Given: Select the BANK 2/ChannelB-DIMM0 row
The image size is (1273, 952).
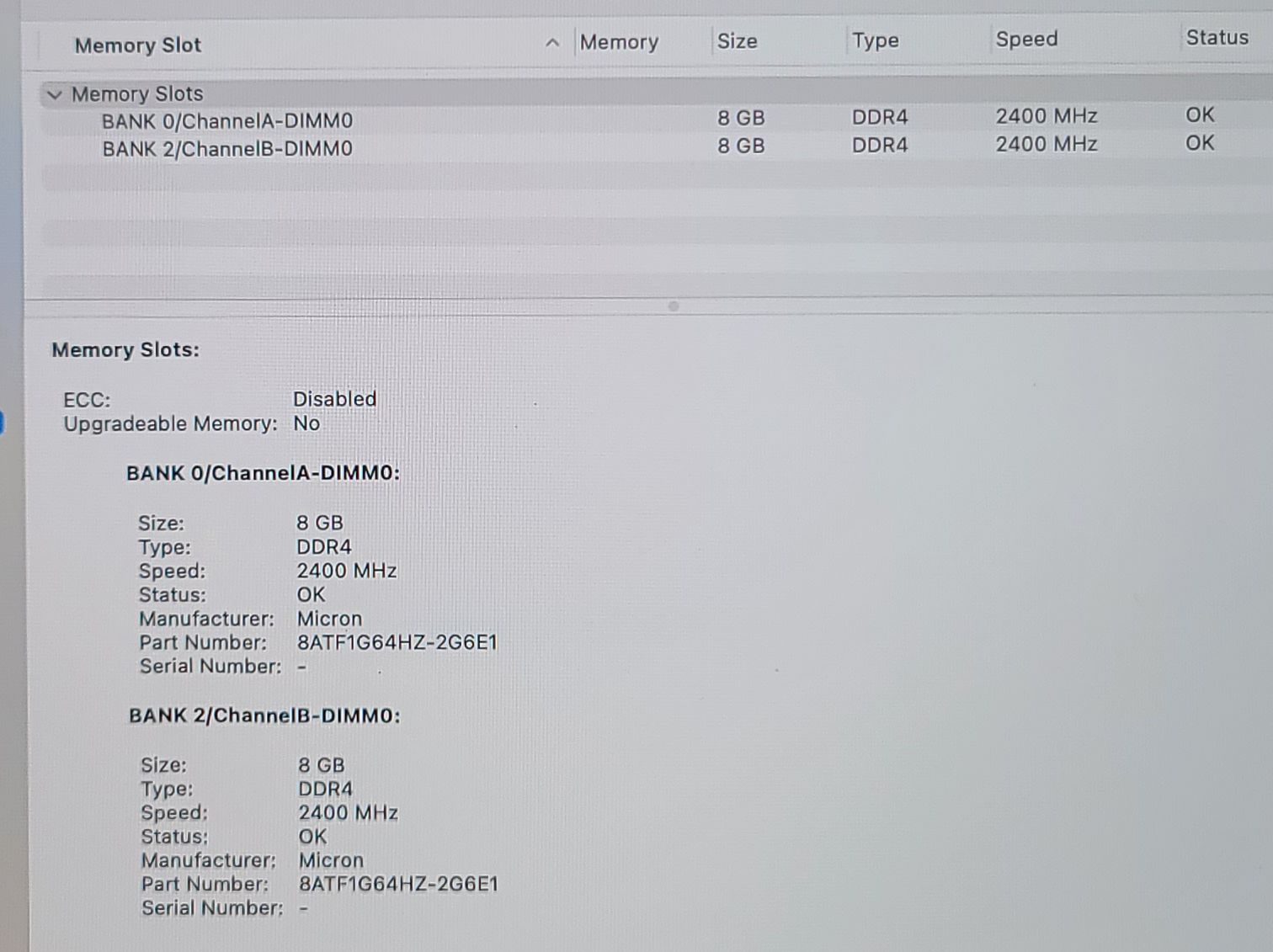Looking at the screenshot, I should pos(227,149).
